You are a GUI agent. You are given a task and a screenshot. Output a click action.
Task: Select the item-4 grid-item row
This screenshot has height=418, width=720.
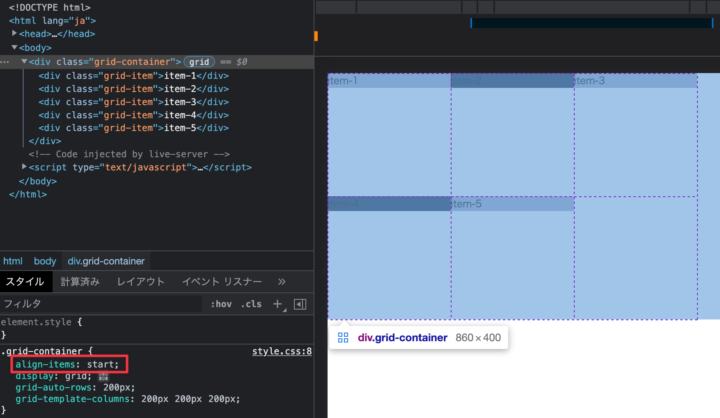pos(134,115)
